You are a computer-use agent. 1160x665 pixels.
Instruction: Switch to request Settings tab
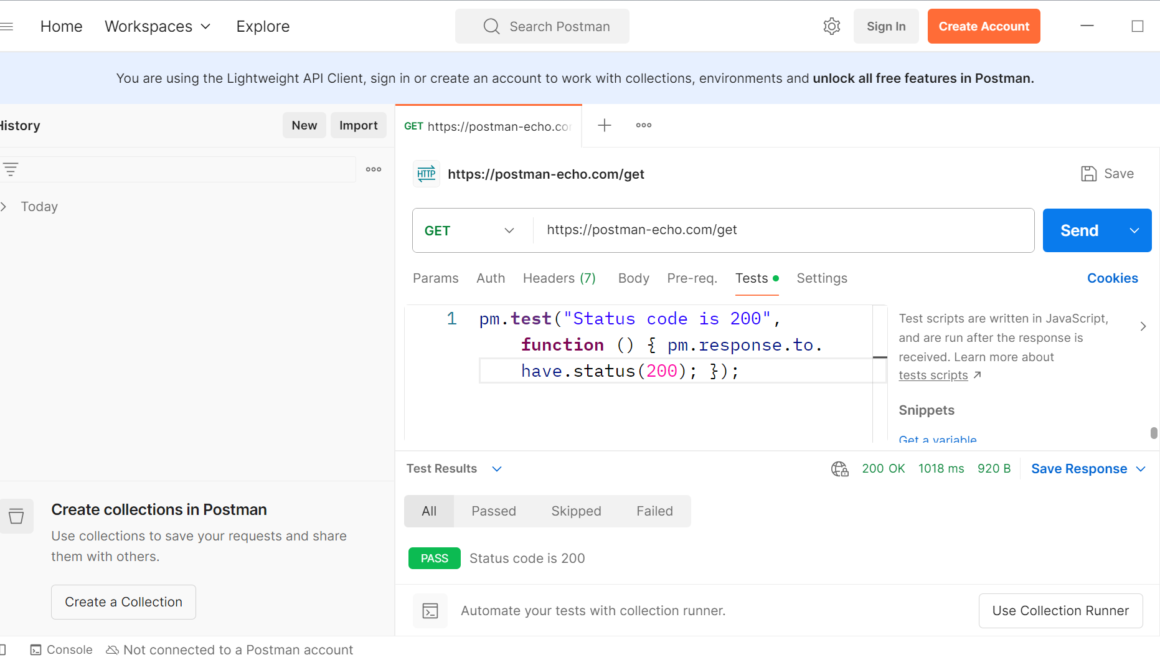822,278
